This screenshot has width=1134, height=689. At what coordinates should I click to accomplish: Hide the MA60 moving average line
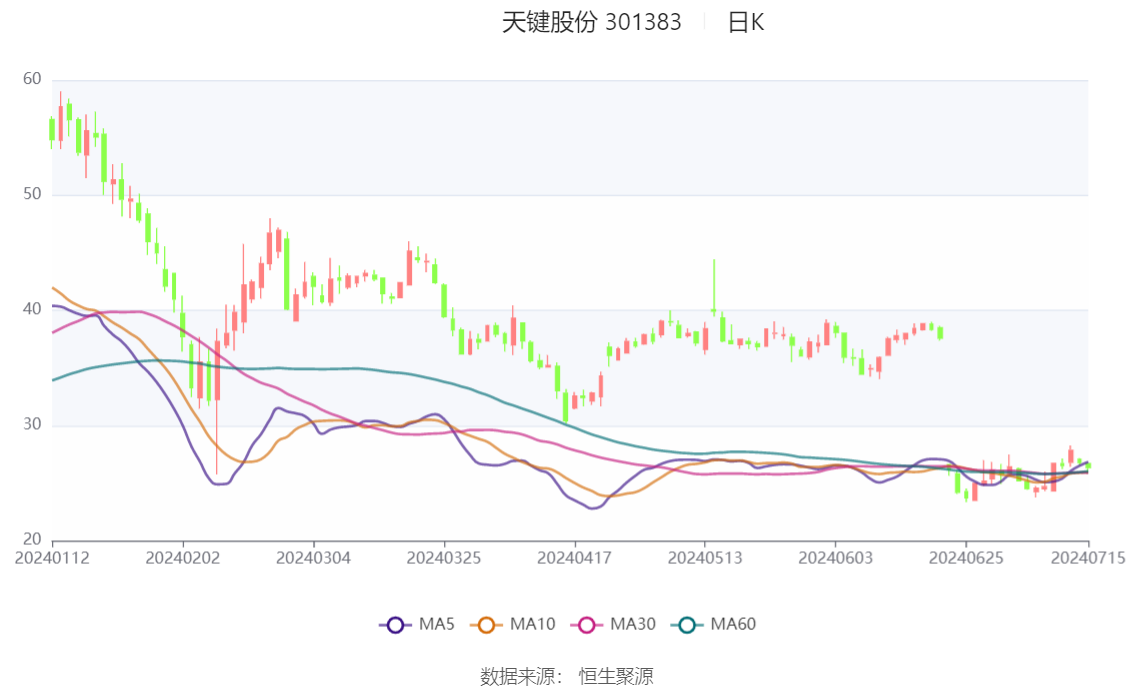pyautogui.click(x=714, y=625)
